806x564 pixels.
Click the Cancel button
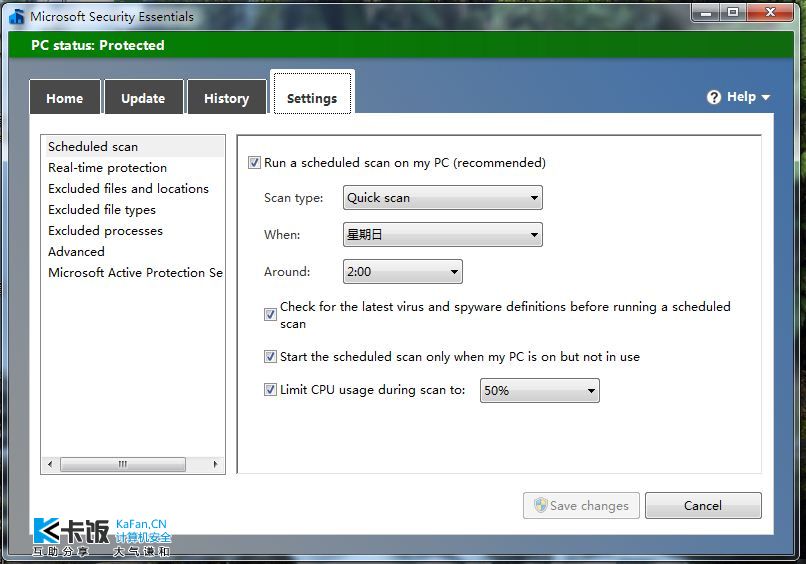coord(703,505)
